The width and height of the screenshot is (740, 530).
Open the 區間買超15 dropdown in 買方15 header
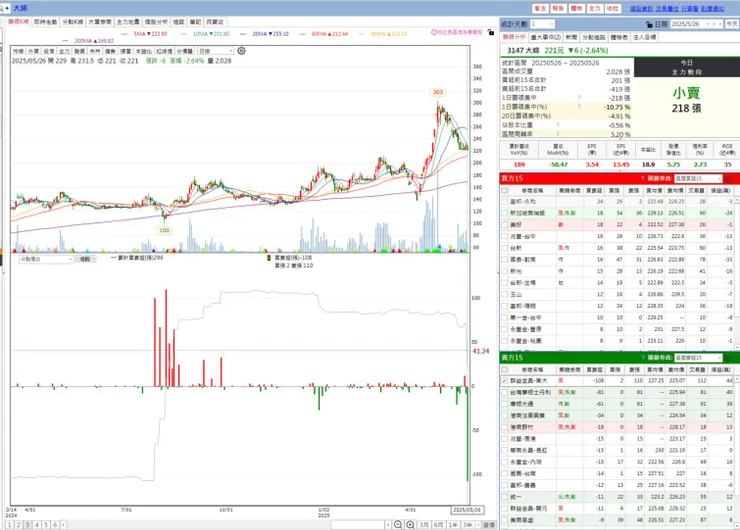[x=698, y=178]
